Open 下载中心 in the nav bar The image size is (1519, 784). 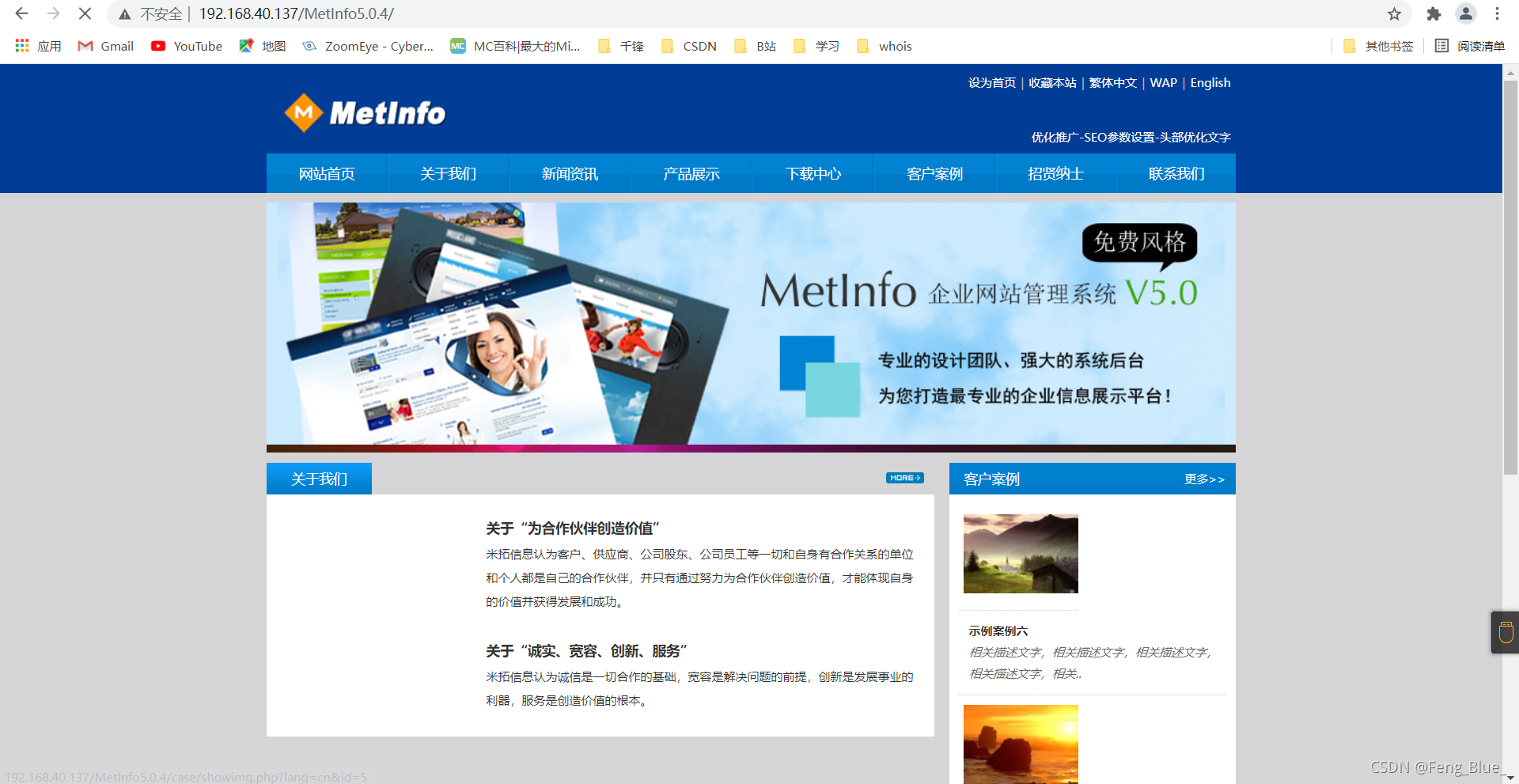[813, 173]
